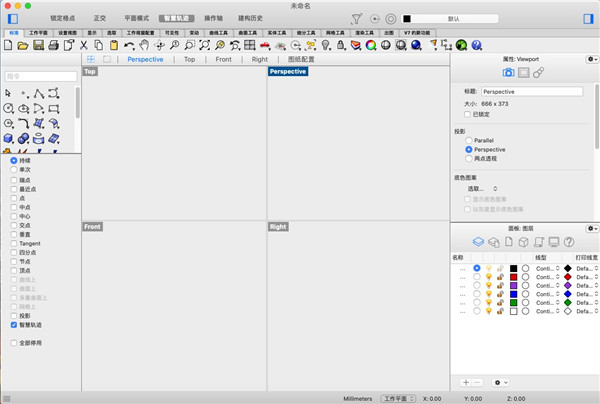Click the New document icon in toolbar
This screenshot has width=600, height=404.
point(10,45)
